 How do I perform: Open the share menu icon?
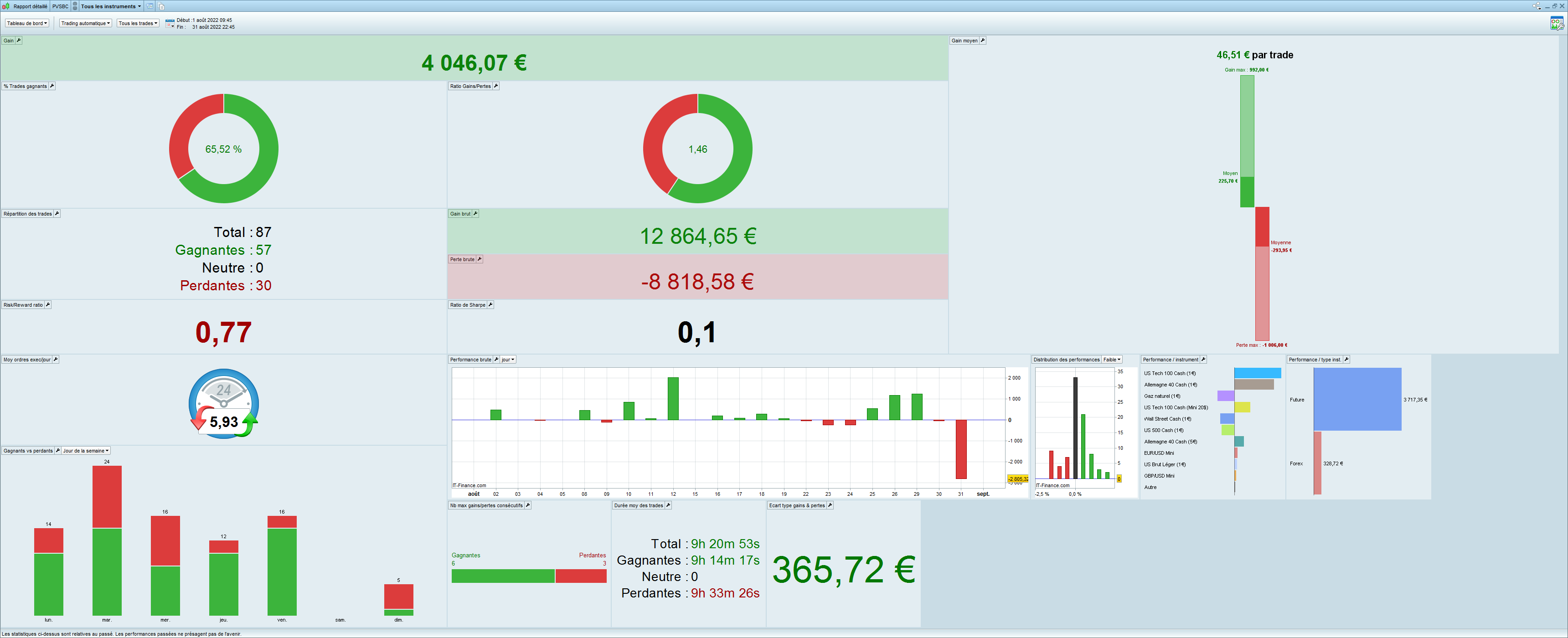[1537, 6]
